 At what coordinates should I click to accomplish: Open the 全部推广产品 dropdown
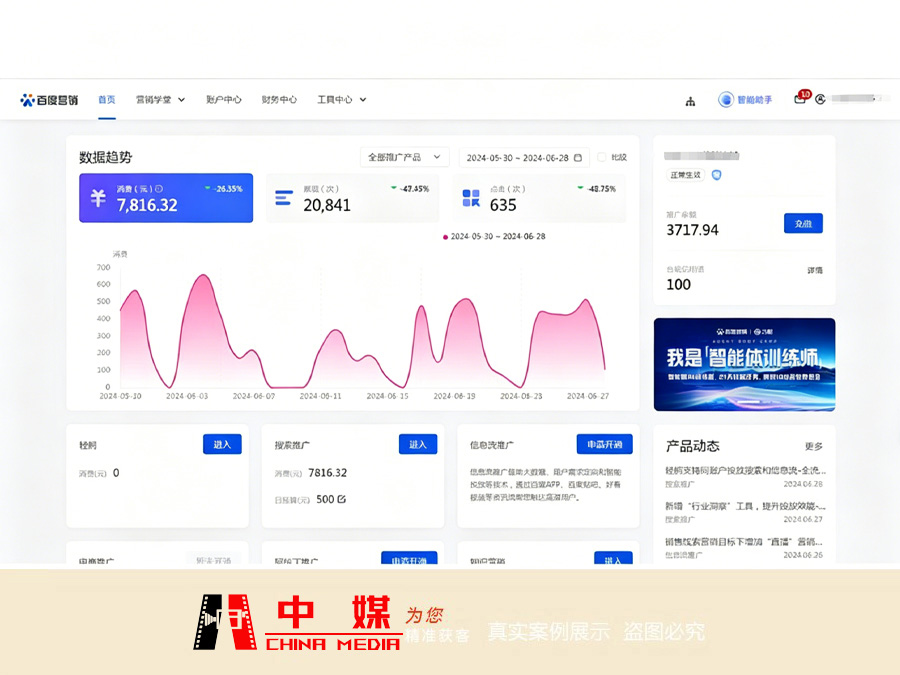click(404, 157)
